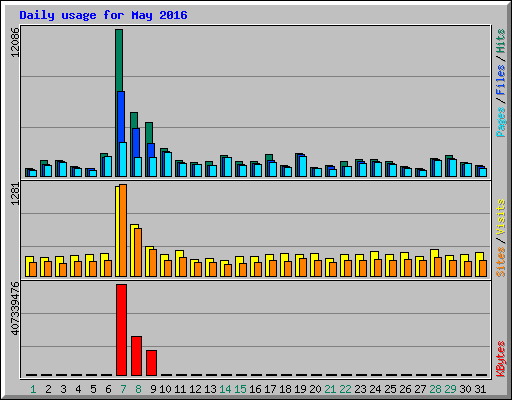
Task: Click green day label 28 on the x-axis
Action: (435, 389)
